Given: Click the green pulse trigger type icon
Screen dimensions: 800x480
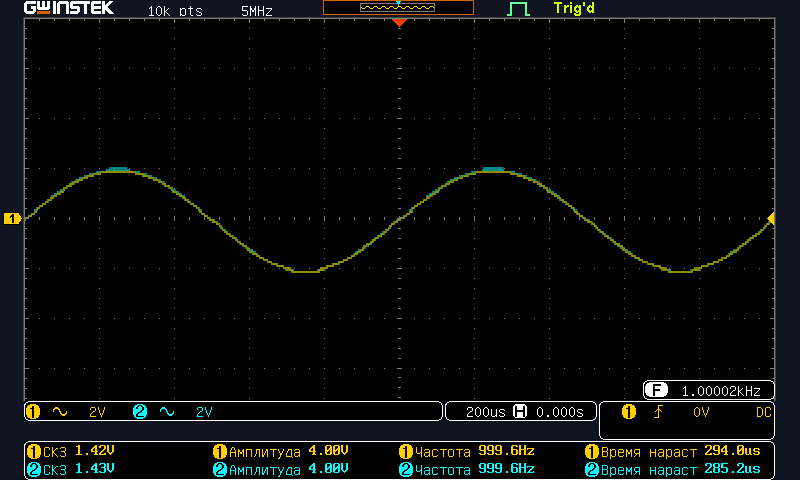Looking at the screenshot, I should click(x=518, y=9).
